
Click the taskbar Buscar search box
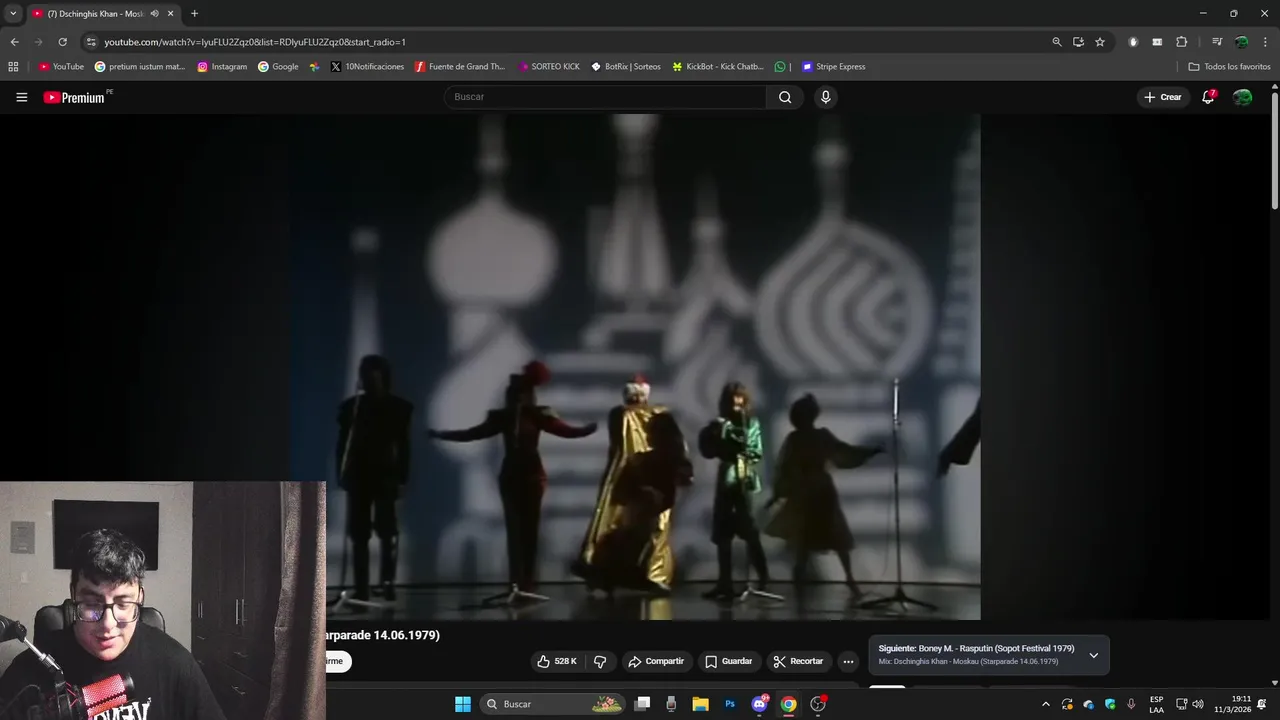click(553, 704)
